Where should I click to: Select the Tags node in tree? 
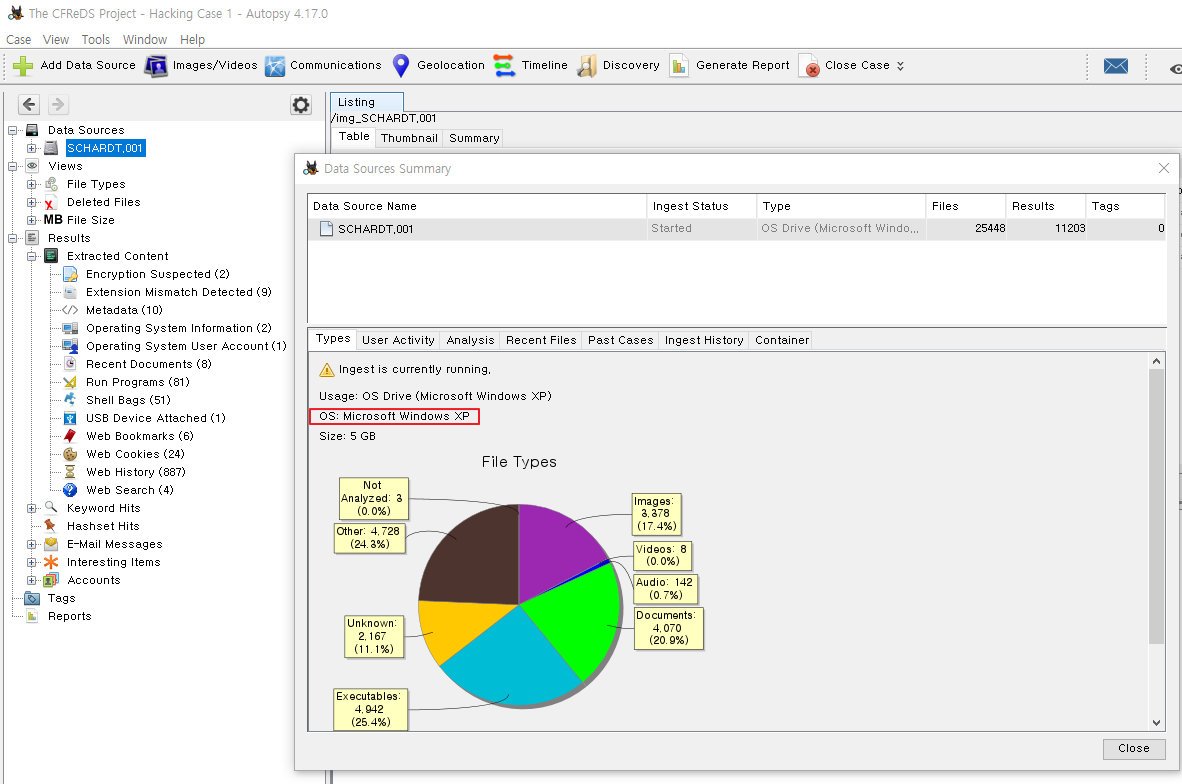pos(62,599)
